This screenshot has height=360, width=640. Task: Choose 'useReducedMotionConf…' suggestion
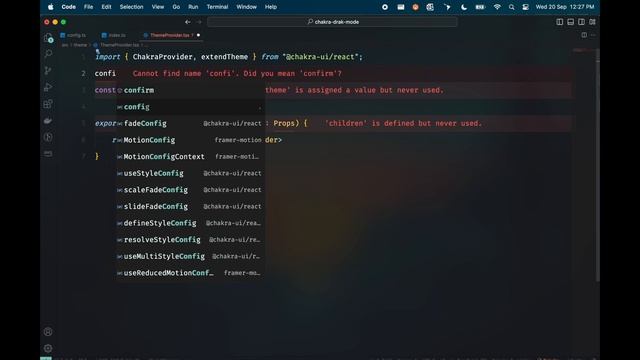191,273
